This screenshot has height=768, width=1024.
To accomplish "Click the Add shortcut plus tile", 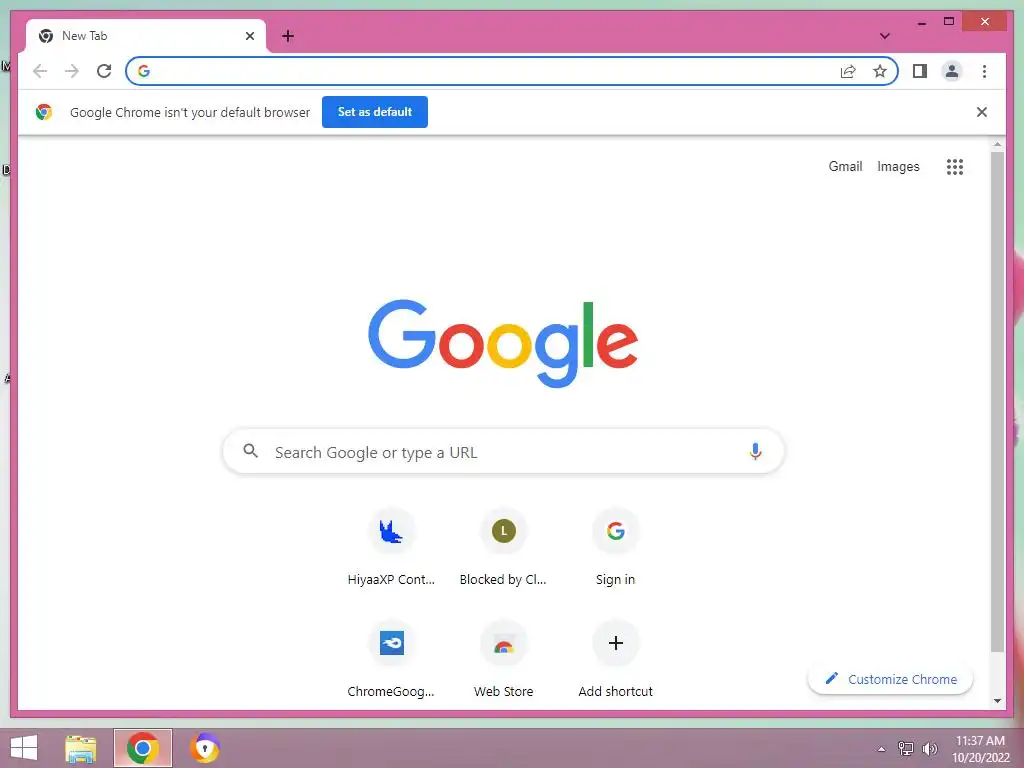I will [615, 659].
